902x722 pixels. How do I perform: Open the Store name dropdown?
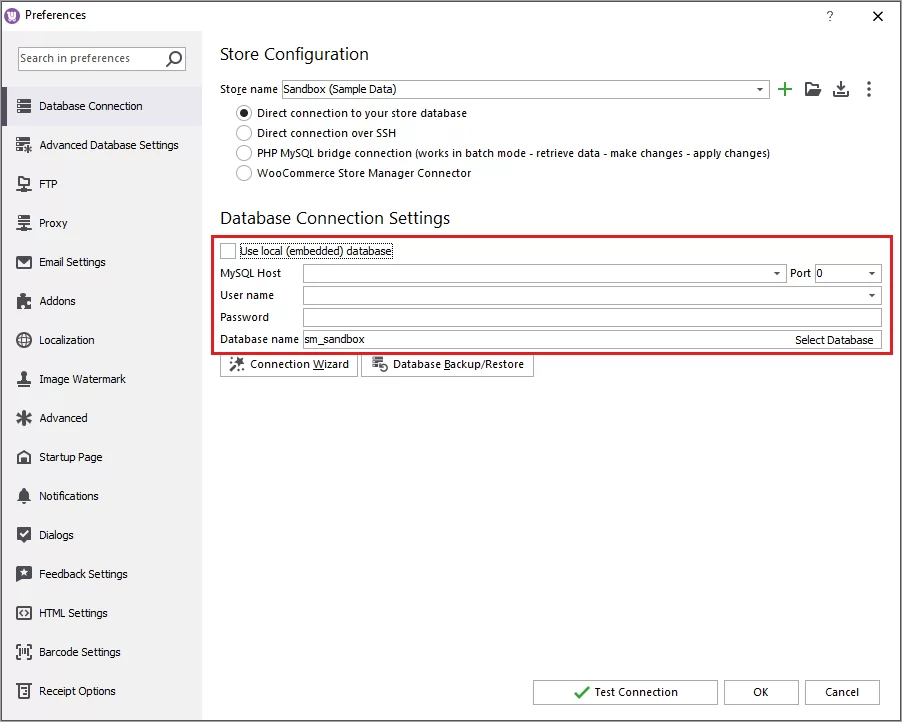[758, 89]
